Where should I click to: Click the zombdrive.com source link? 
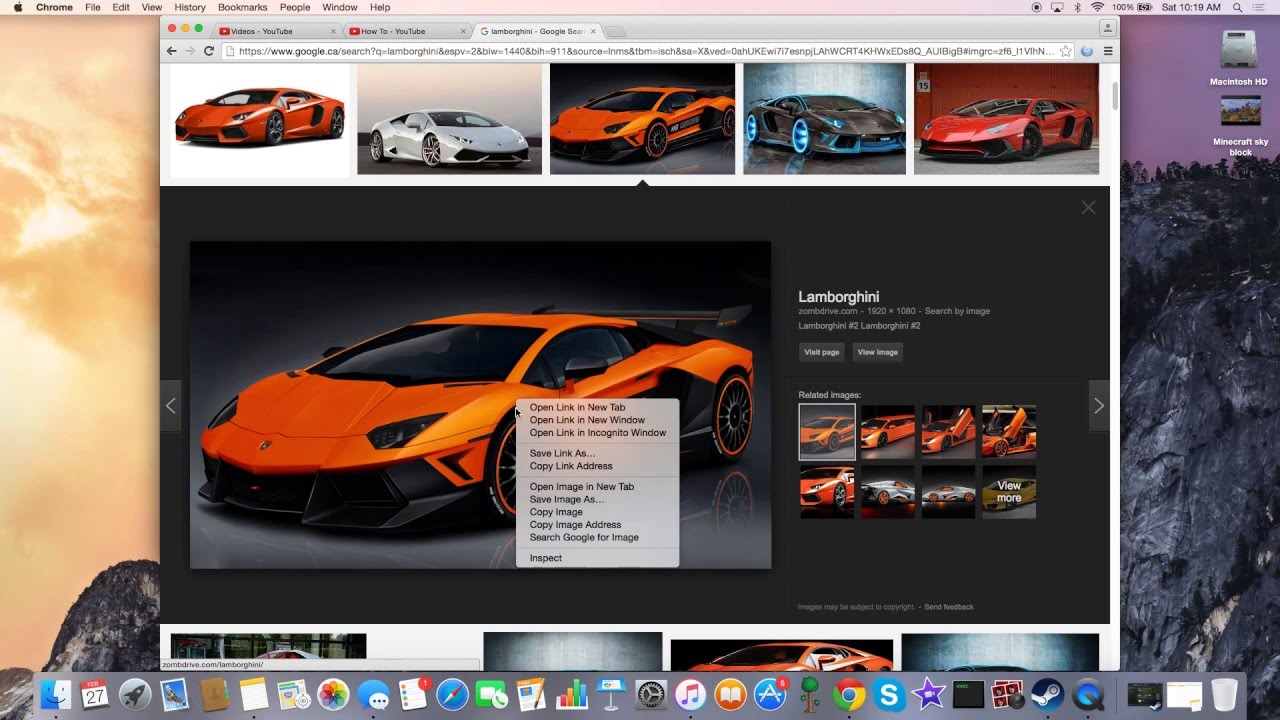tap(828, 311)
